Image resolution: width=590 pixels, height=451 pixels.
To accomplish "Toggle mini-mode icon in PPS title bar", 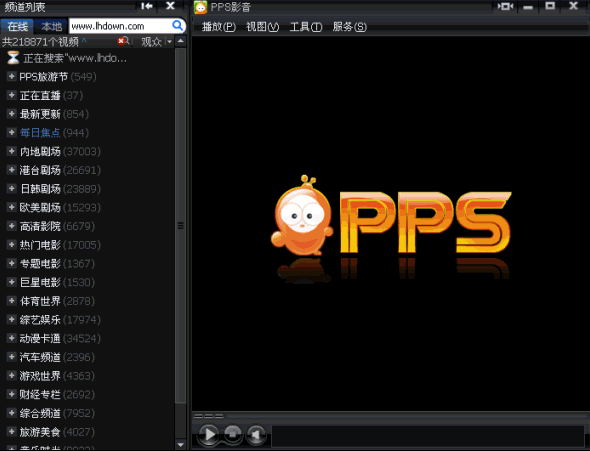I will (x=505, y=6).
